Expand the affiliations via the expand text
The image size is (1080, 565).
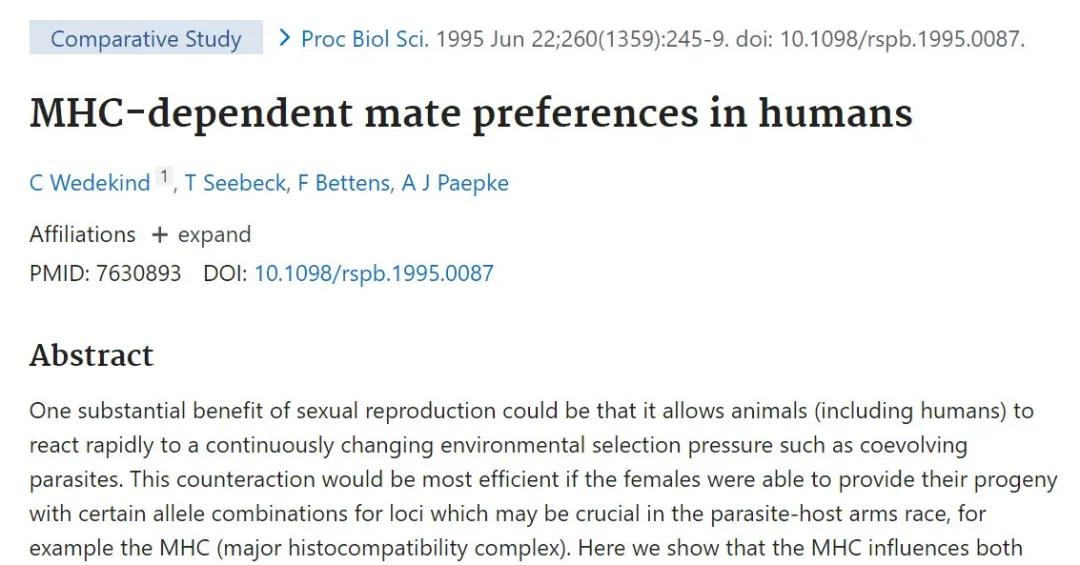pos(214,235)
